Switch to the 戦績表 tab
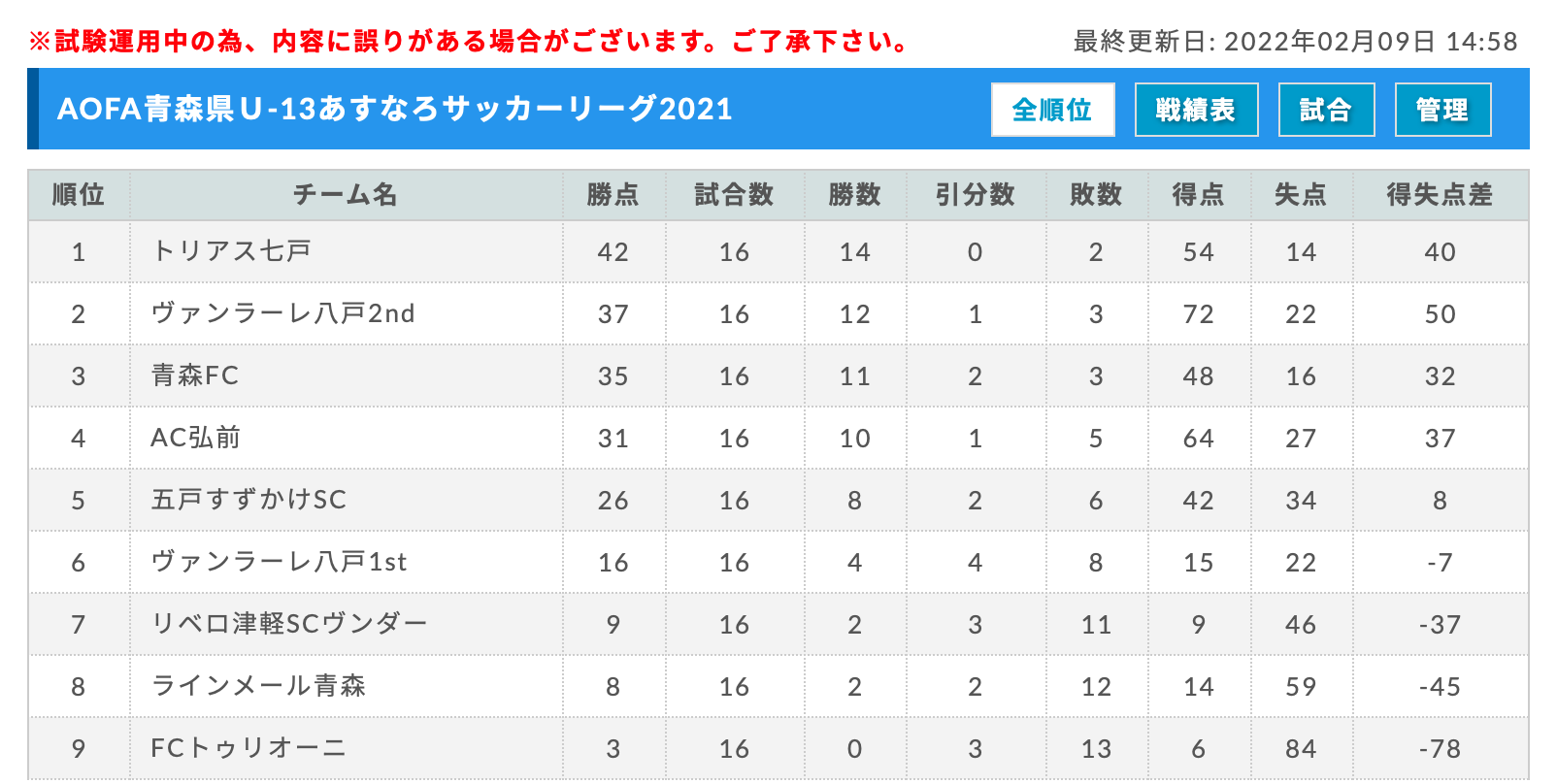 (1196, 110)
